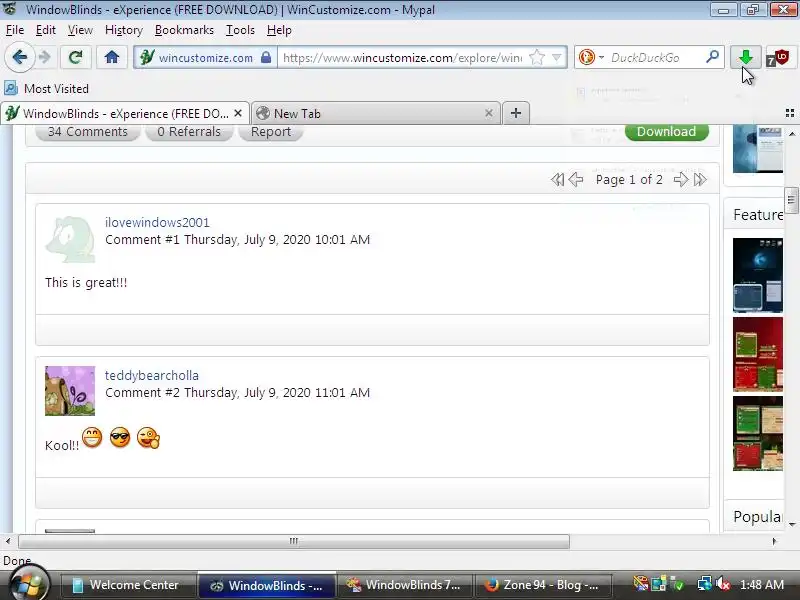Click teddybearcholla's avatar image
800x600 pixels.
click(x=70, y=391)
